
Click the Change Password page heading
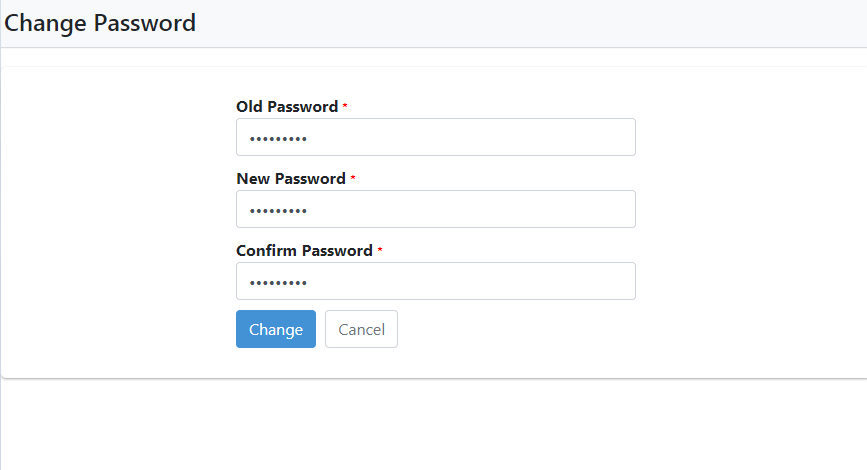pyautogui.click(x=100, y=23)
